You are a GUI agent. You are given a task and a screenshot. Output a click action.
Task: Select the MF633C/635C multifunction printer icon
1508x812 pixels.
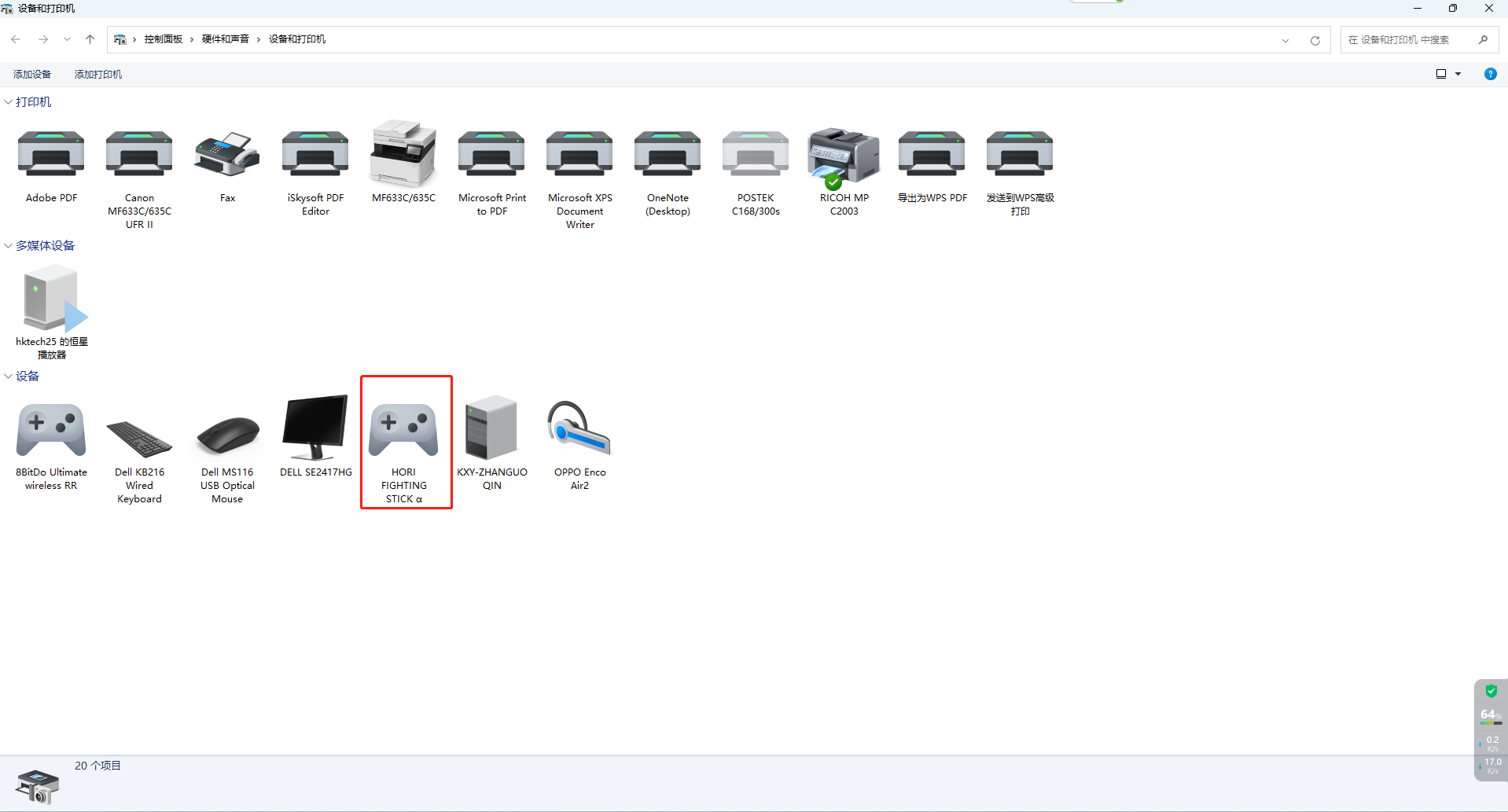click(x=403, y=153)
